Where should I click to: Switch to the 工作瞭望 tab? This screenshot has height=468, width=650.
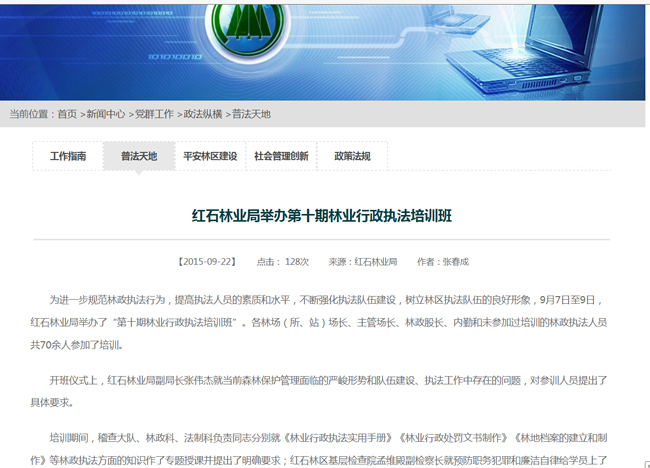68,156
